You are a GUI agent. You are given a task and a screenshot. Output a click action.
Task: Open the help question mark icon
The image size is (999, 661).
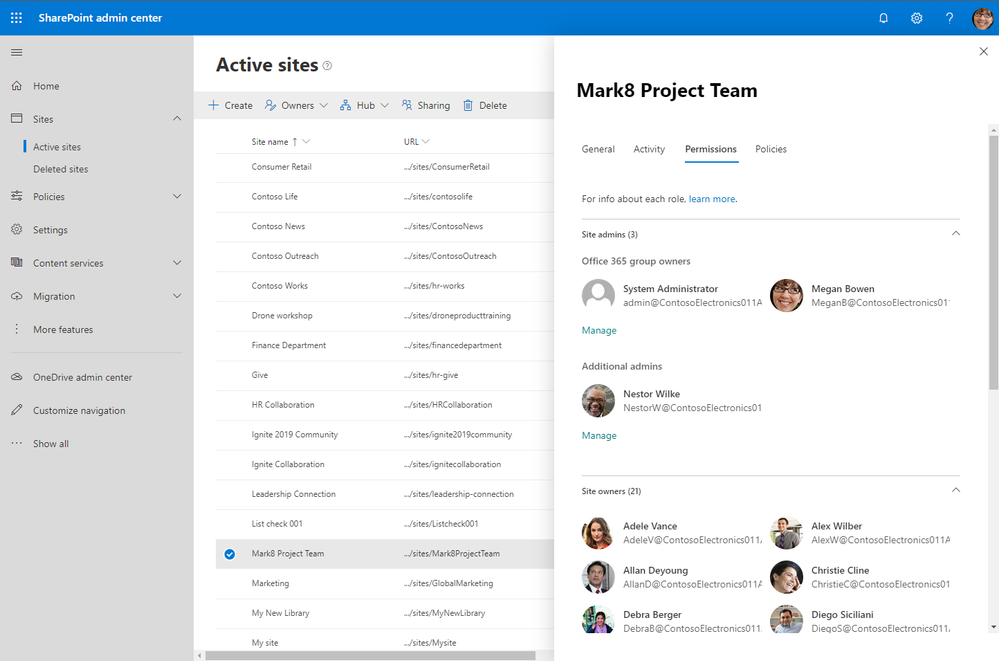949,18
